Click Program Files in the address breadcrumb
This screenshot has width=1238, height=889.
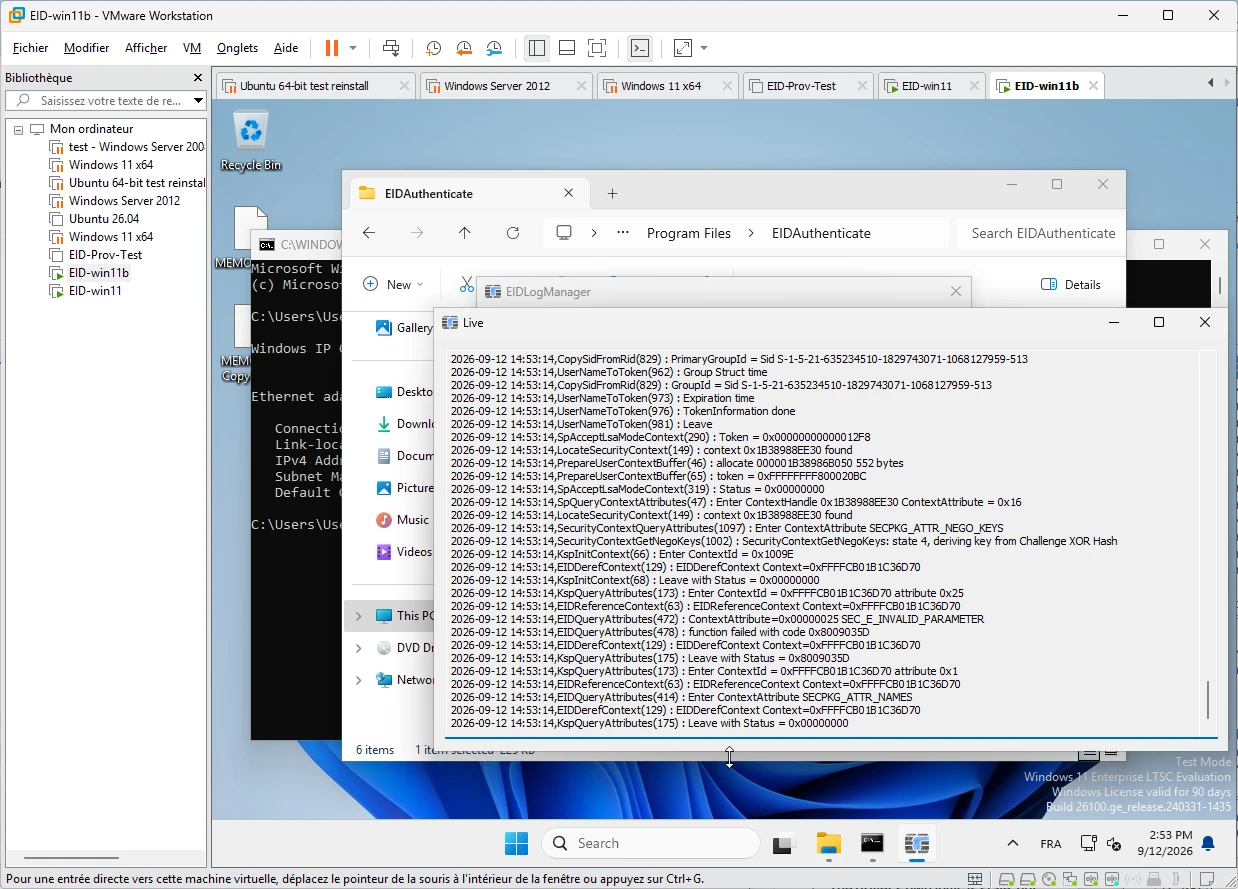(x=689, y=233)
